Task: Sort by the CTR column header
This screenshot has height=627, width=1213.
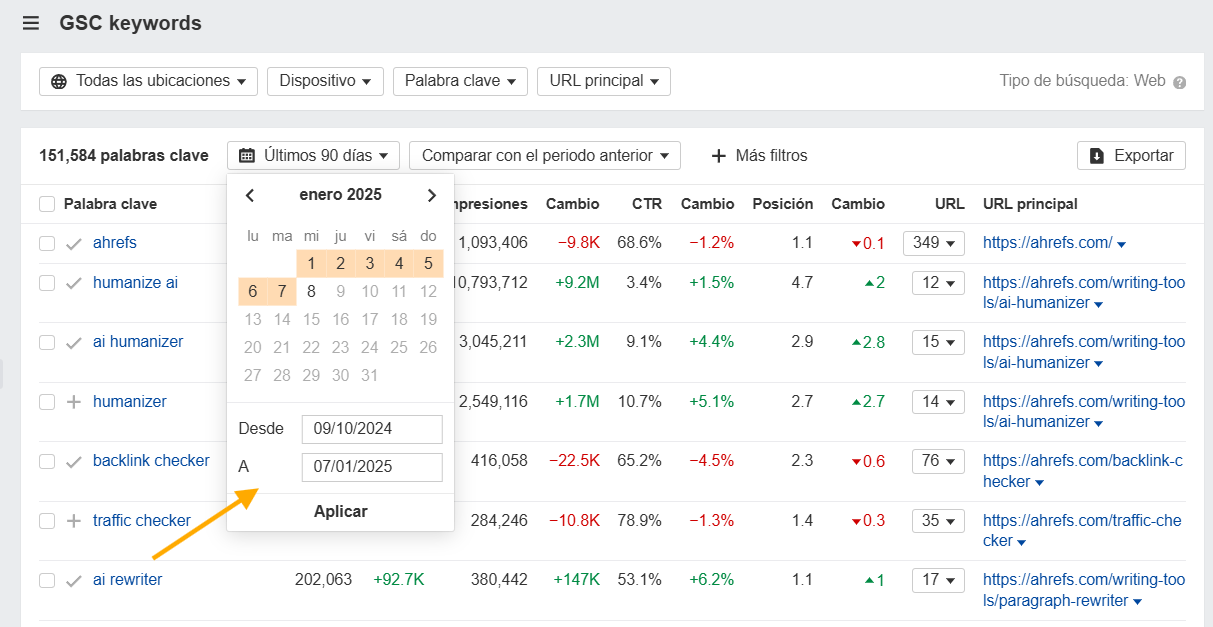Action: coord(647,204)
